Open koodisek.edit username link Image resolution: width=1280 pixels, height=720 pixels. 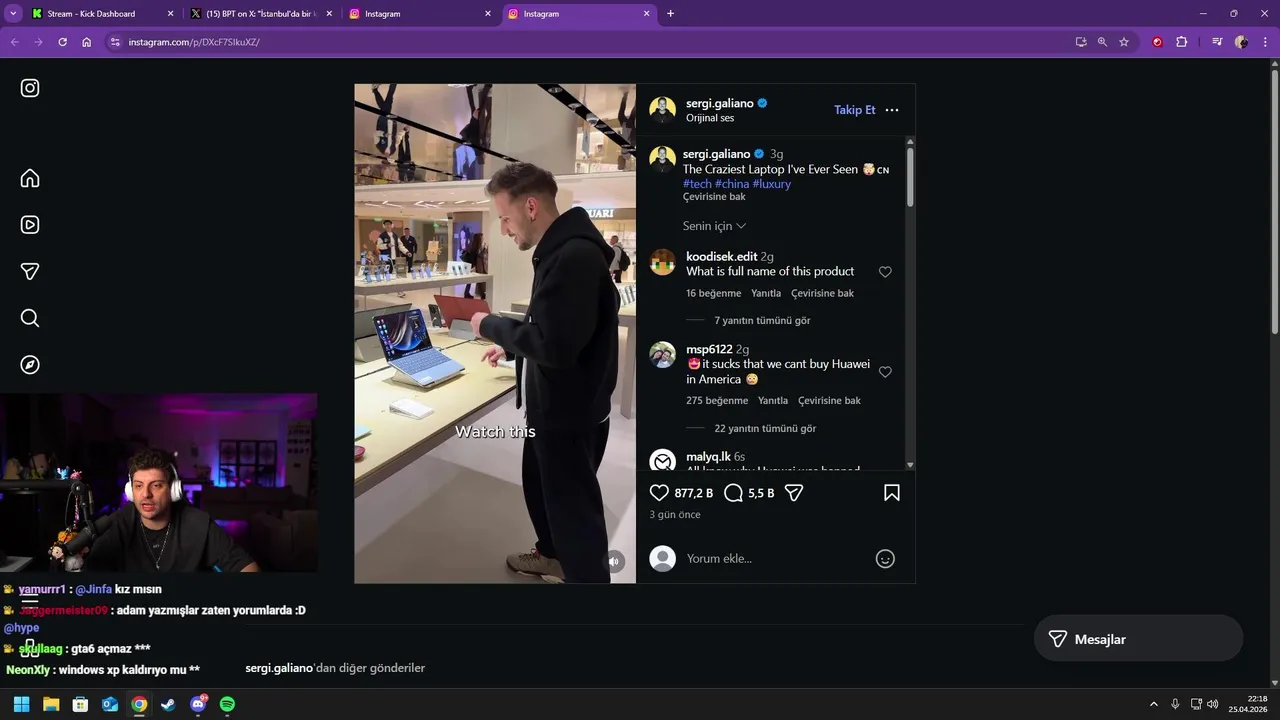coord(722,257)
